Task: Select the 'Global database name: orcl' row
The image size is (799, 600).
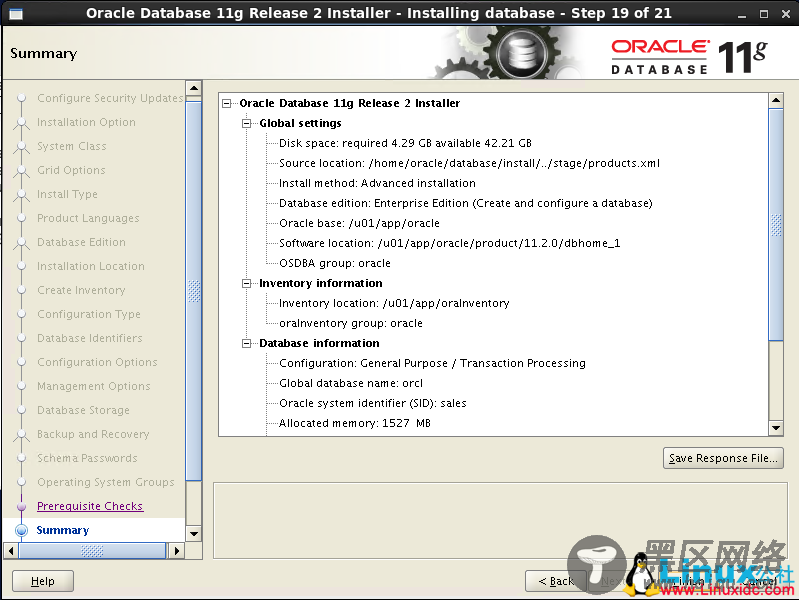Action: click(x=351, y=383)
